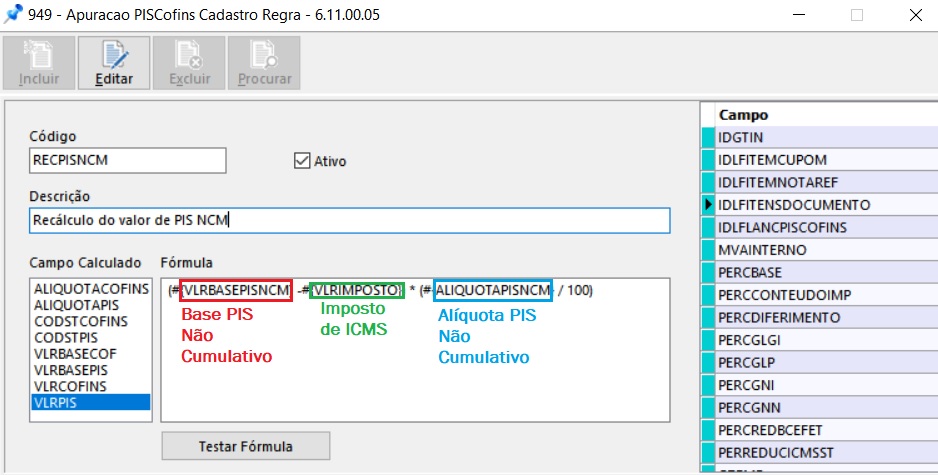Screen dimensions: 938x475
Task: Select VLRBASECOF in Campo Calculado list
Action: click(91, 354)
